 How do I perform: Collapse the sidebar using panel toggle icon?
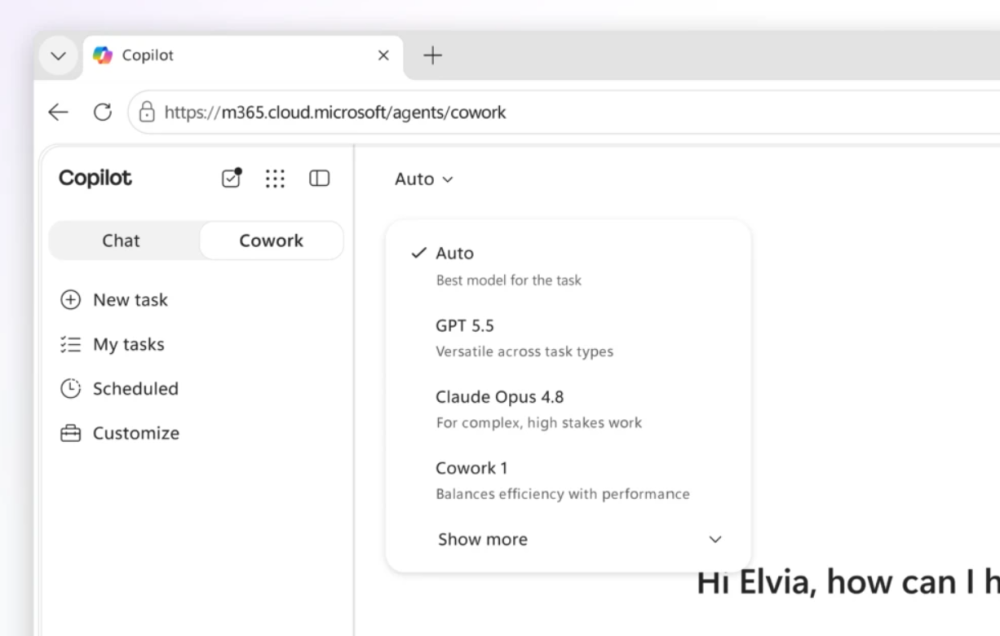click(320, 178)
